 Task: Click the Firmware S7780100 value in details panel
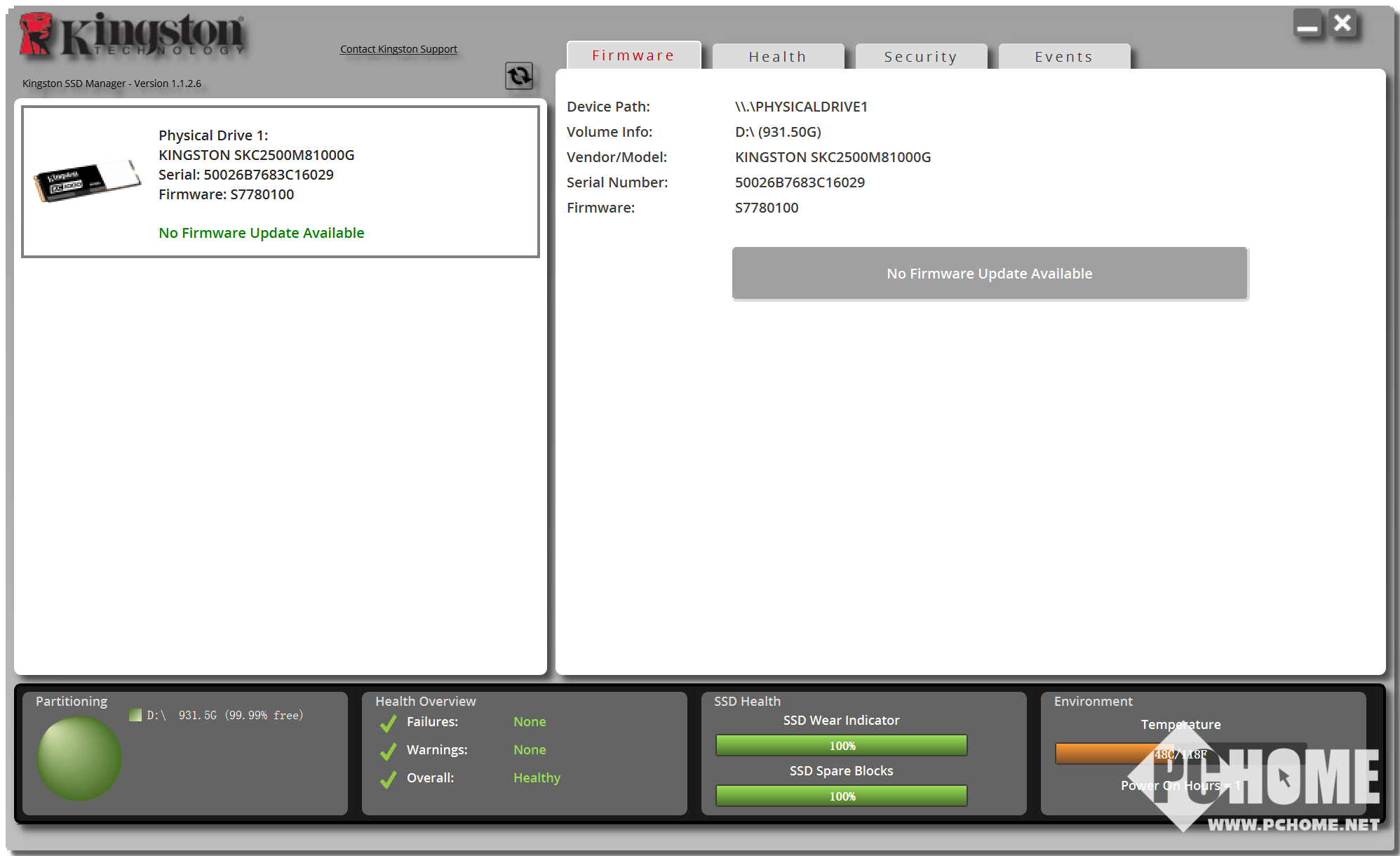tap(767, 208)
